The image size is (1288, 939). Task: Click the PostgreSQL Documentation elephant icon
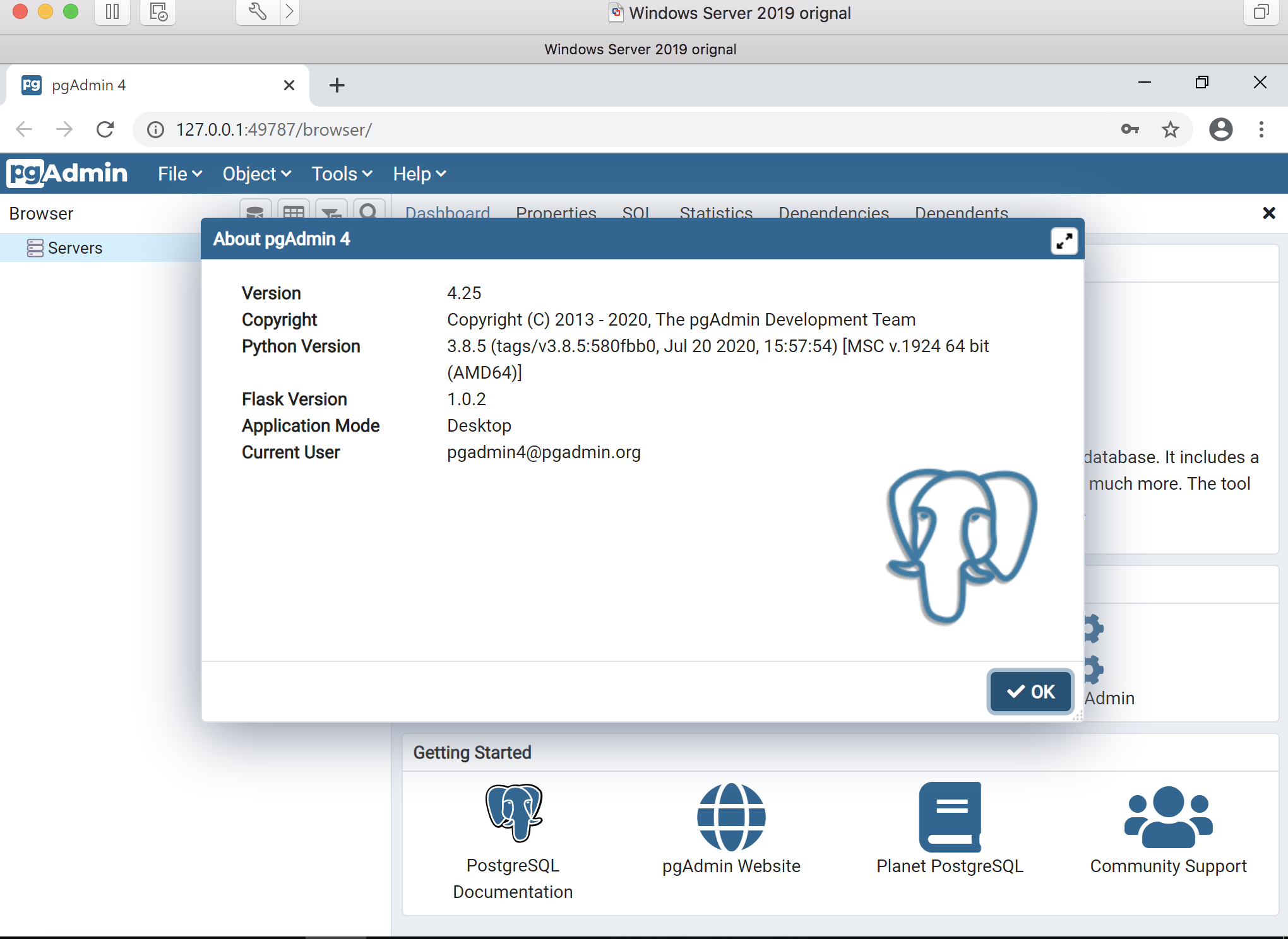click(x=513, y=814)
